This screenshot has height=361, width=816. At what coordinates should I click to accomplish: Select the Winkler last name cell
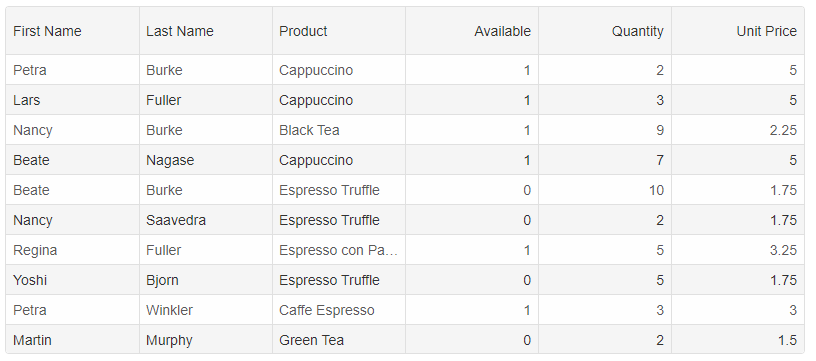tap(206, 310)
